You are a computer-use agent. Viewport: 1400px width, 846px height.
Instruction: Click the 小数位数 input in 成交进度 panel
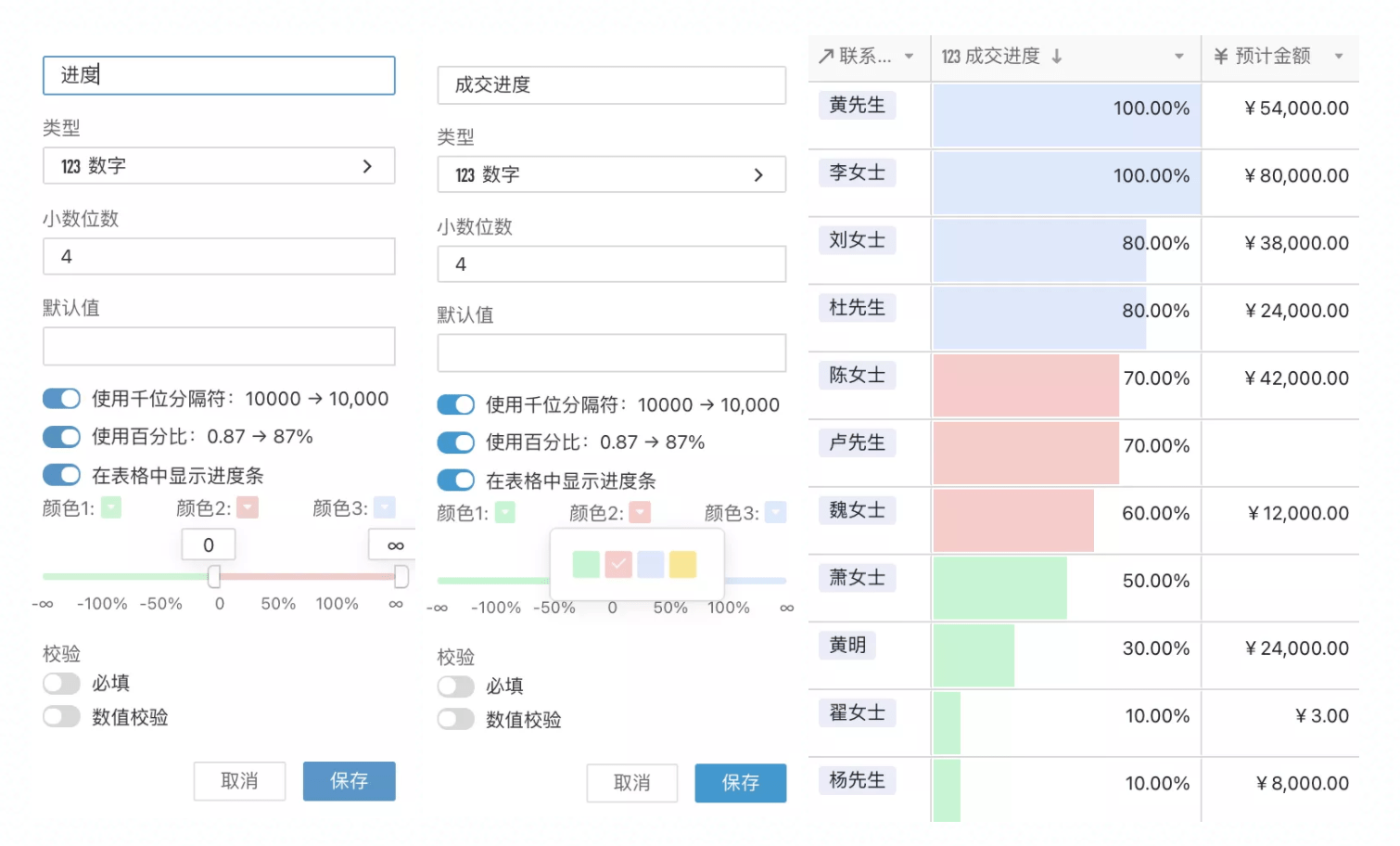[x=612, y=264]
